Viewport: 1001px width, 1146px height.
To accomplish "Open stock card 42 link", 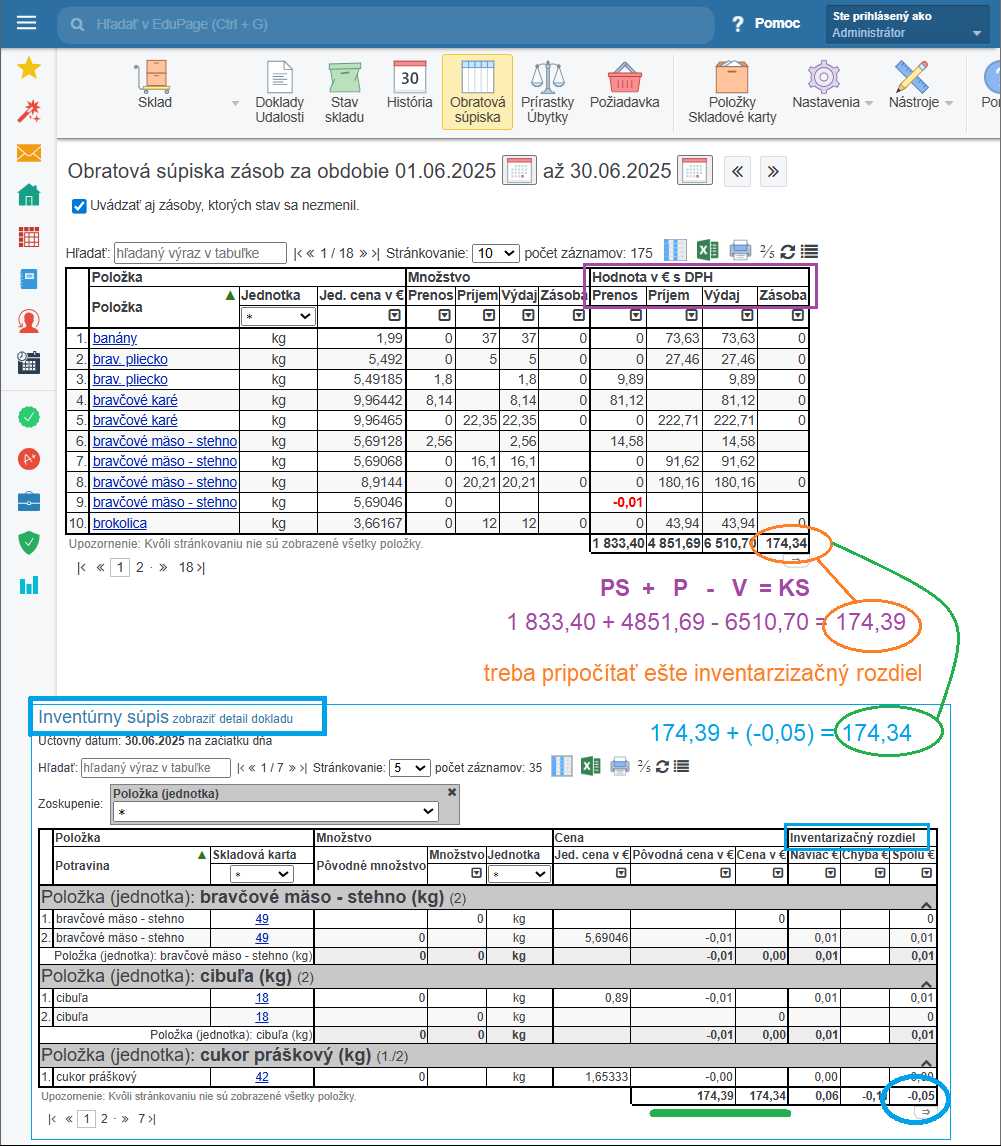I will pos(262,1077).
